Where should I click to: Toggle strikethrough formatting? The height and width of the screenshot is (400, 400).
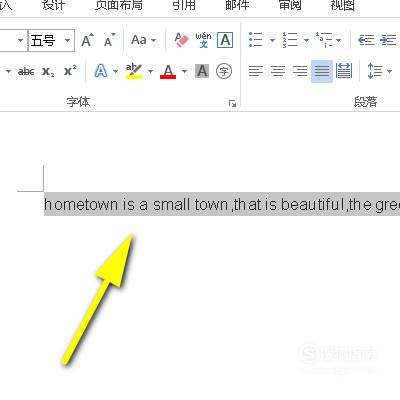click(26, 71)
